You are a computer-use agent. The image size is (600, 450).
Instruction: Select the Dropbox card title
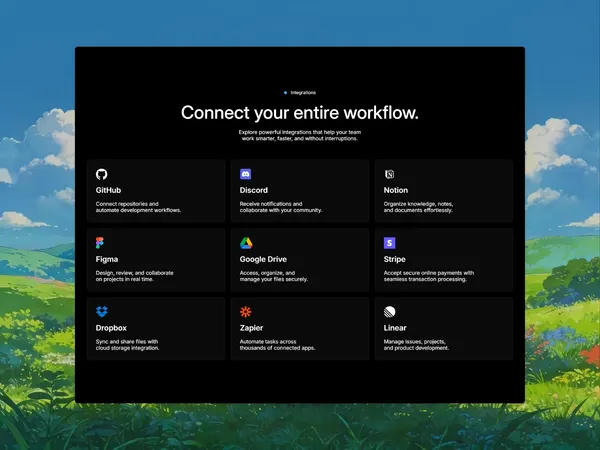pos(111,328)
